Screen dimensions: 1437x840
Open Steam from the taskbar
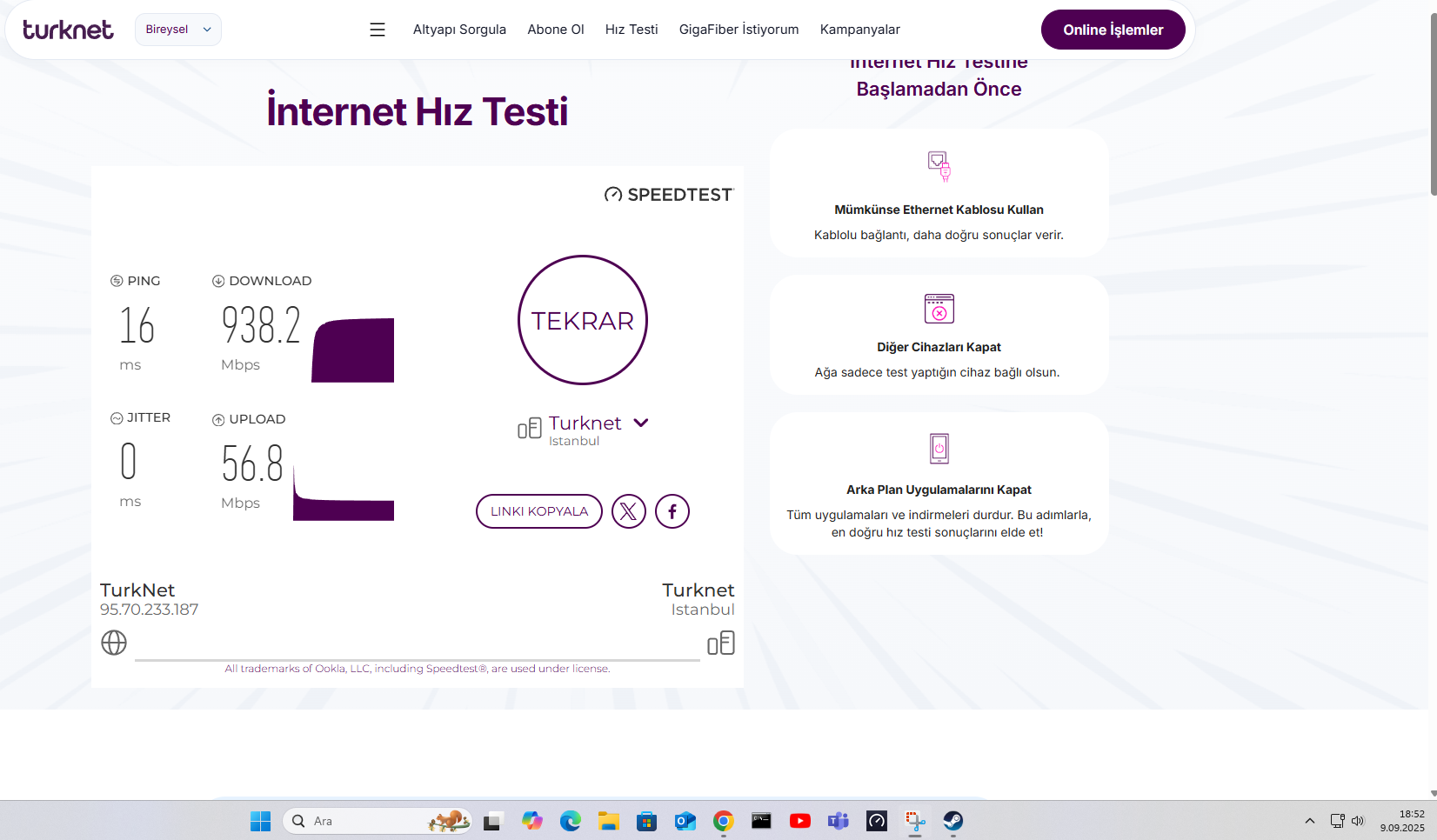953,821
